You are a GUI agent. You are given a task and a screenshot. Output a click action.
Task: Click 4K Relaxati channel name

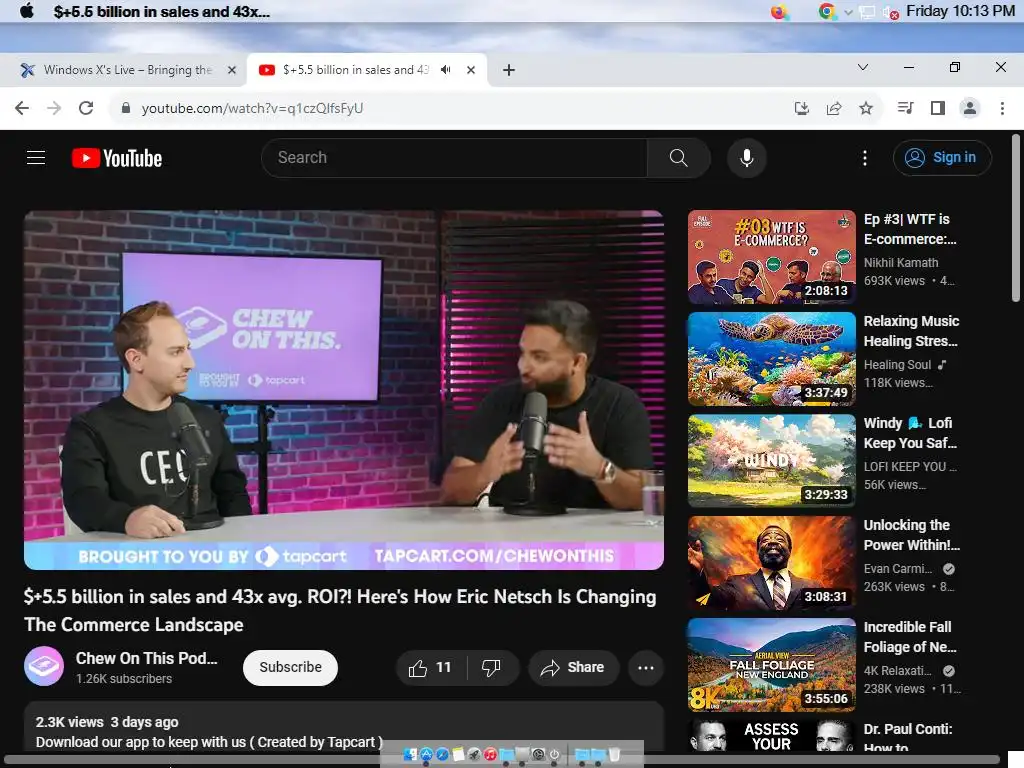point(898,671)
